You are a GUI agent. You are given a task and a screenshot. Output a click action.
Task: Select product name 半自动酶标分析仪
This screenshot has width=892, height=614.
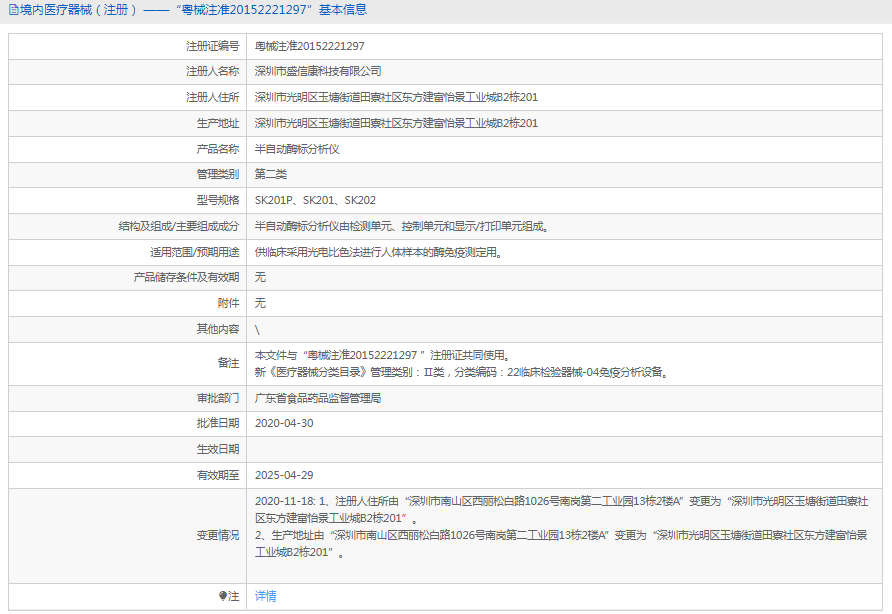point(297,149)
